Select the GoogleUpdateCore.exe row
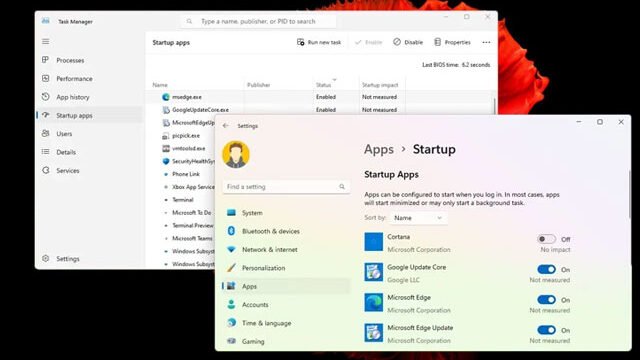This screenshot has width=640, height=360. click(320, 110)
